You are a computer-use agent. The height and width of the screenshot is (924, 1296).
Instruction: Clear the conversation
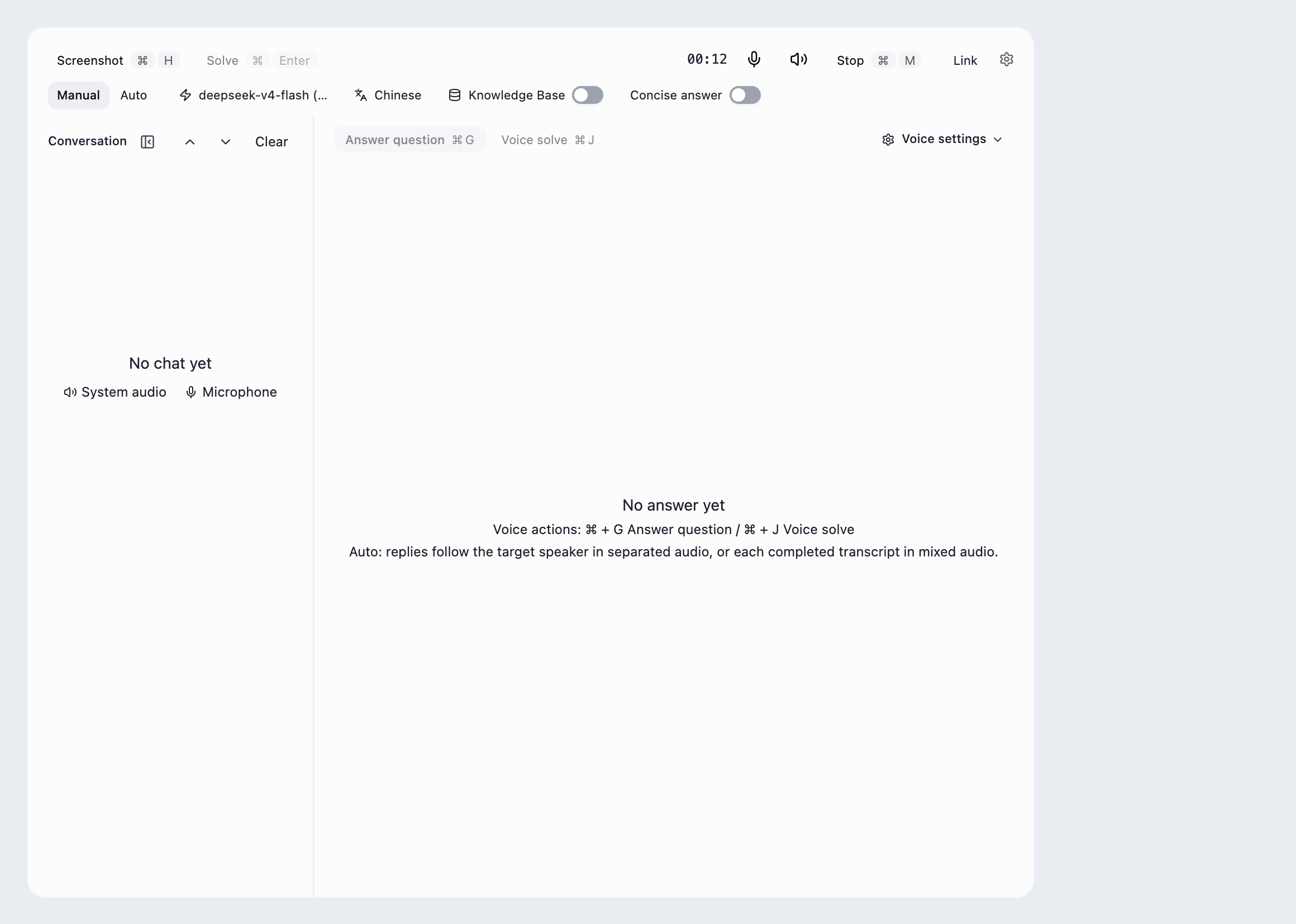click(x=271, y=142)
